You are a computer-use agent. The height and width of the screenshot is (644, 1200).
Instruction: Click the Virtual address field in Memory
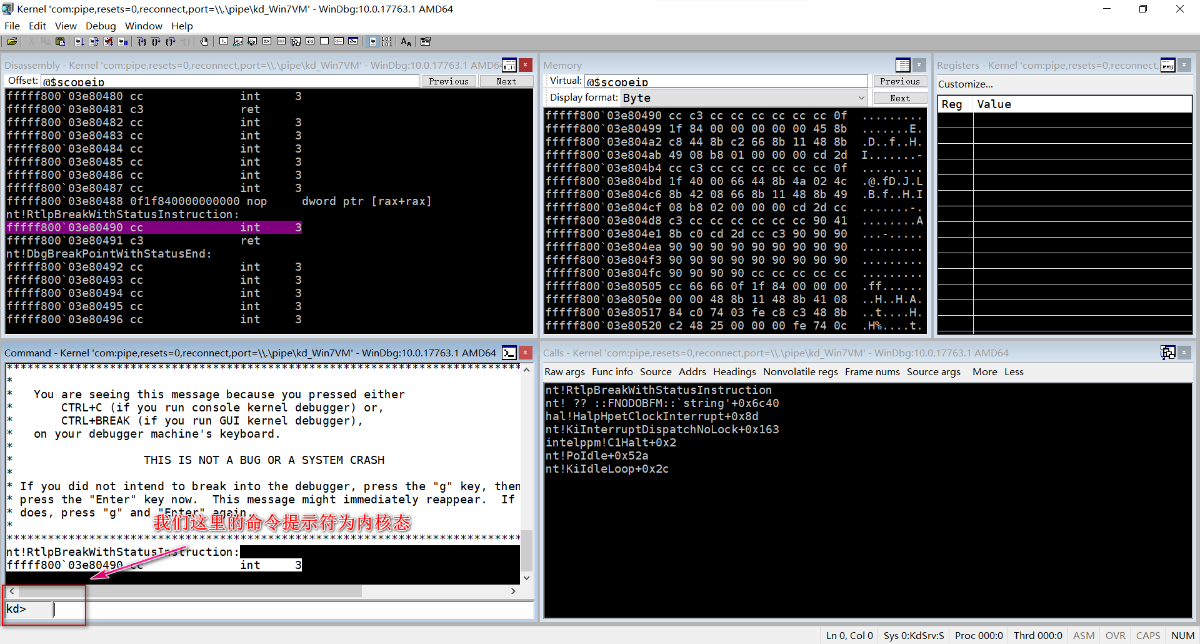(x=726, y=81)
